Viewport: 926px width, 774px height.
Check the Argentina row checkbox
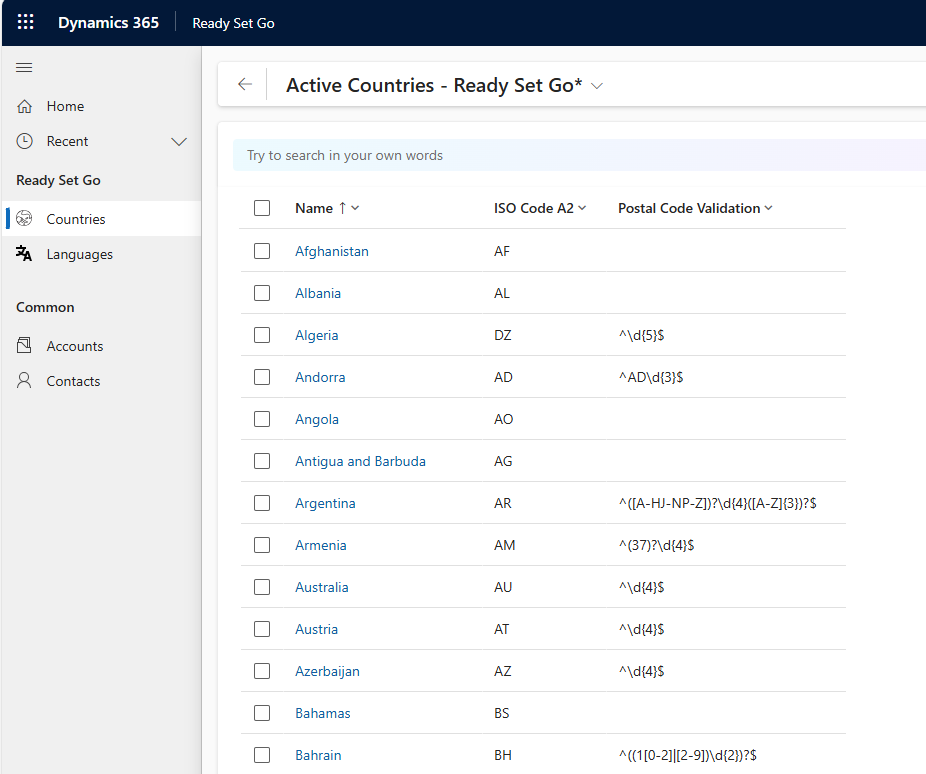pyautogui.click(x=262, y=503)
